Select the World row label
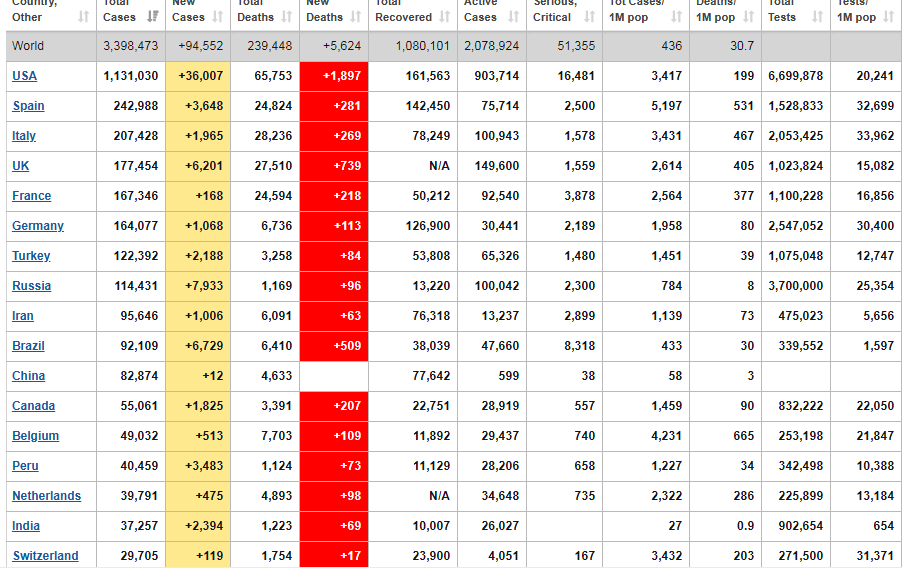Screen dimensions: 902x568 (x=28, y=45)
